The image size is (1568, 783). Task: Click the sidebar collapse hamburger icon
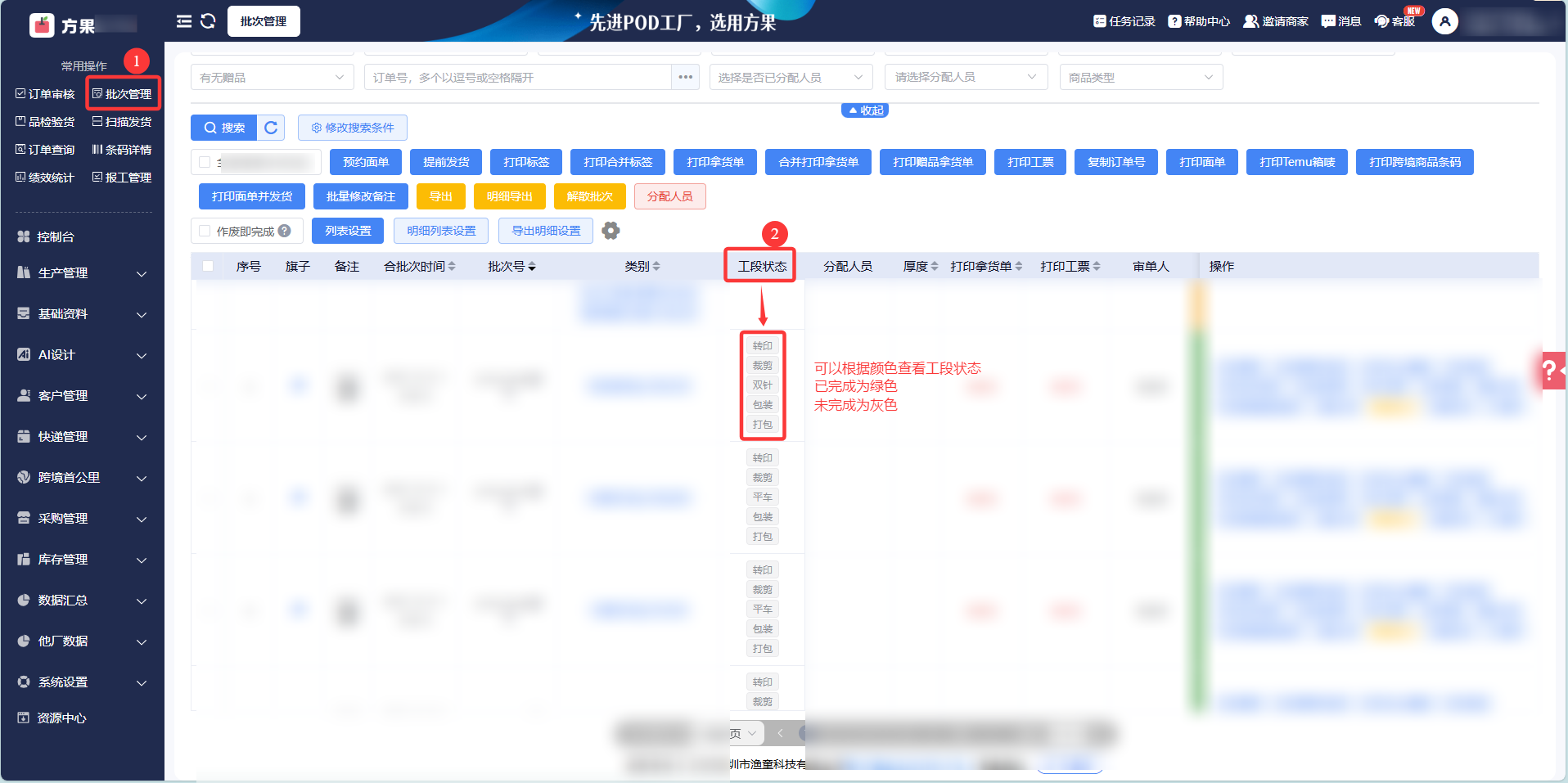184,21
